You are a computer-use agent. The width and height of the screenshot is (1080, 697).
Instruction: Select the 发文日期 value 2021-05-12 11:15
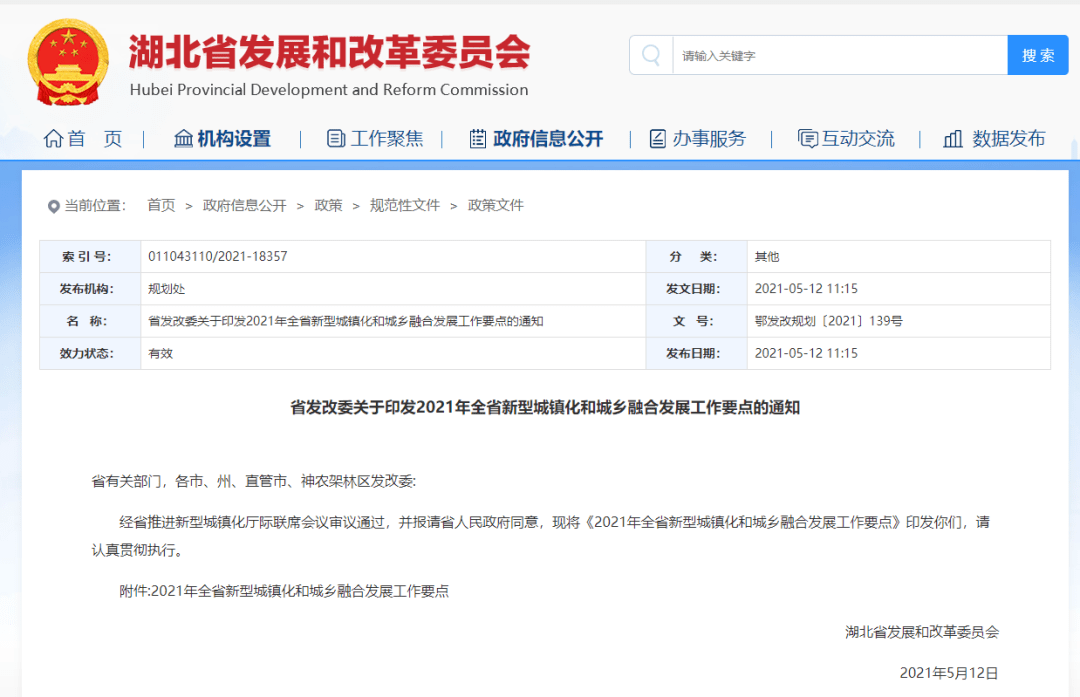[x=807, y=289]
